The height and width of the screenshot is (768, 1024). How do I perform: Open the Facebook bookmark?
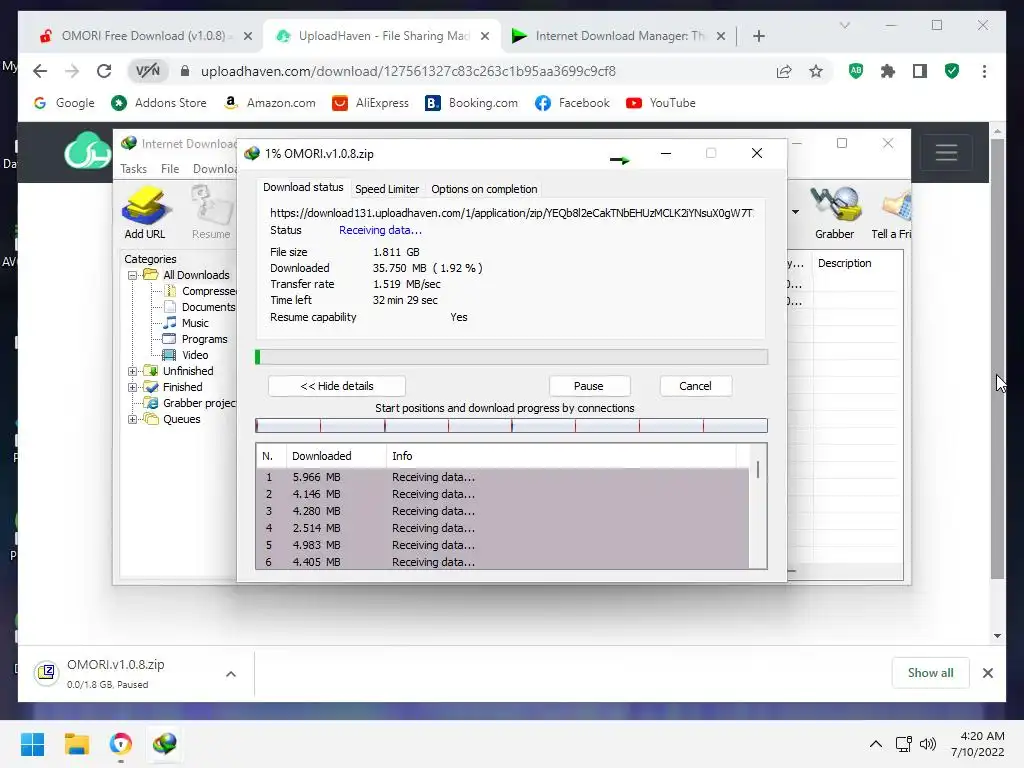point(572,103)
